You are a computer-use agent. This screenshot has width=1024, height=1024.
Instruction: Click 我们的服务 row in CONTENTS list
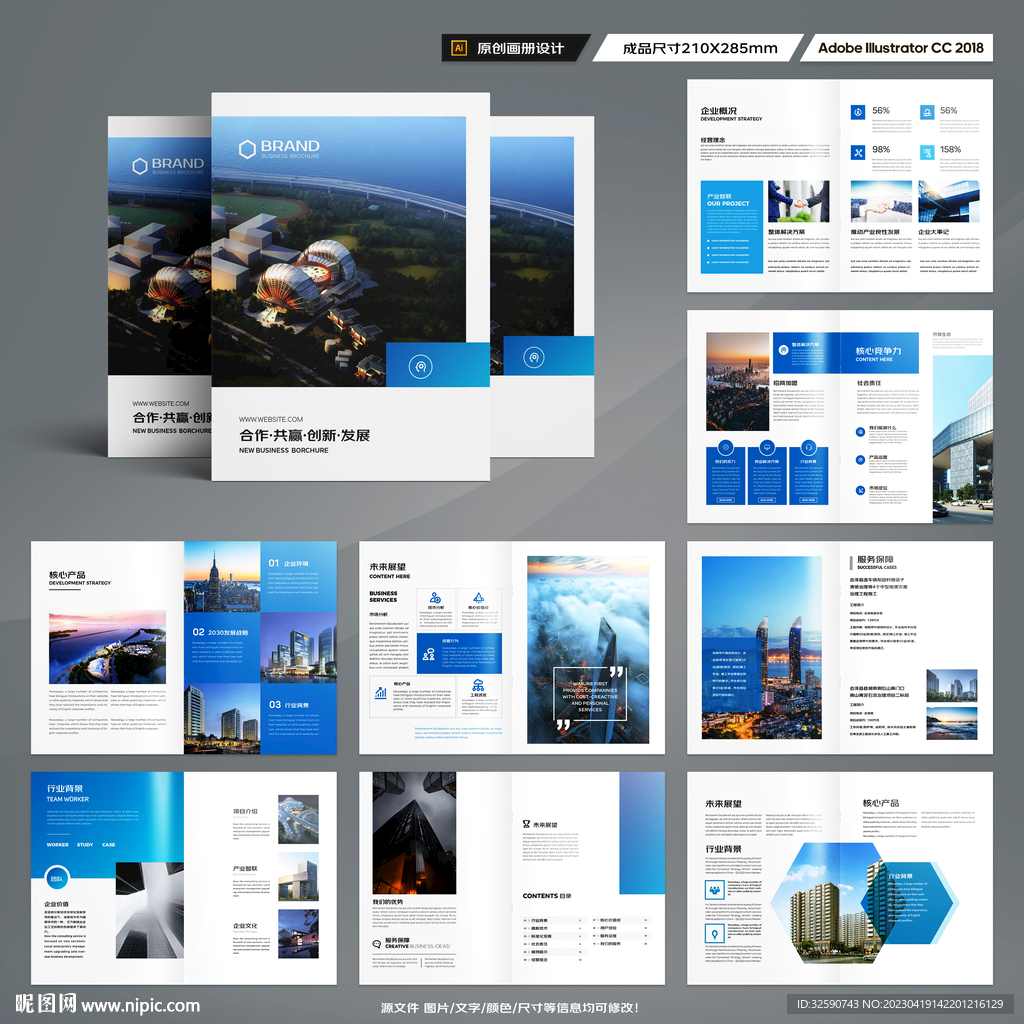click(621, 944)
